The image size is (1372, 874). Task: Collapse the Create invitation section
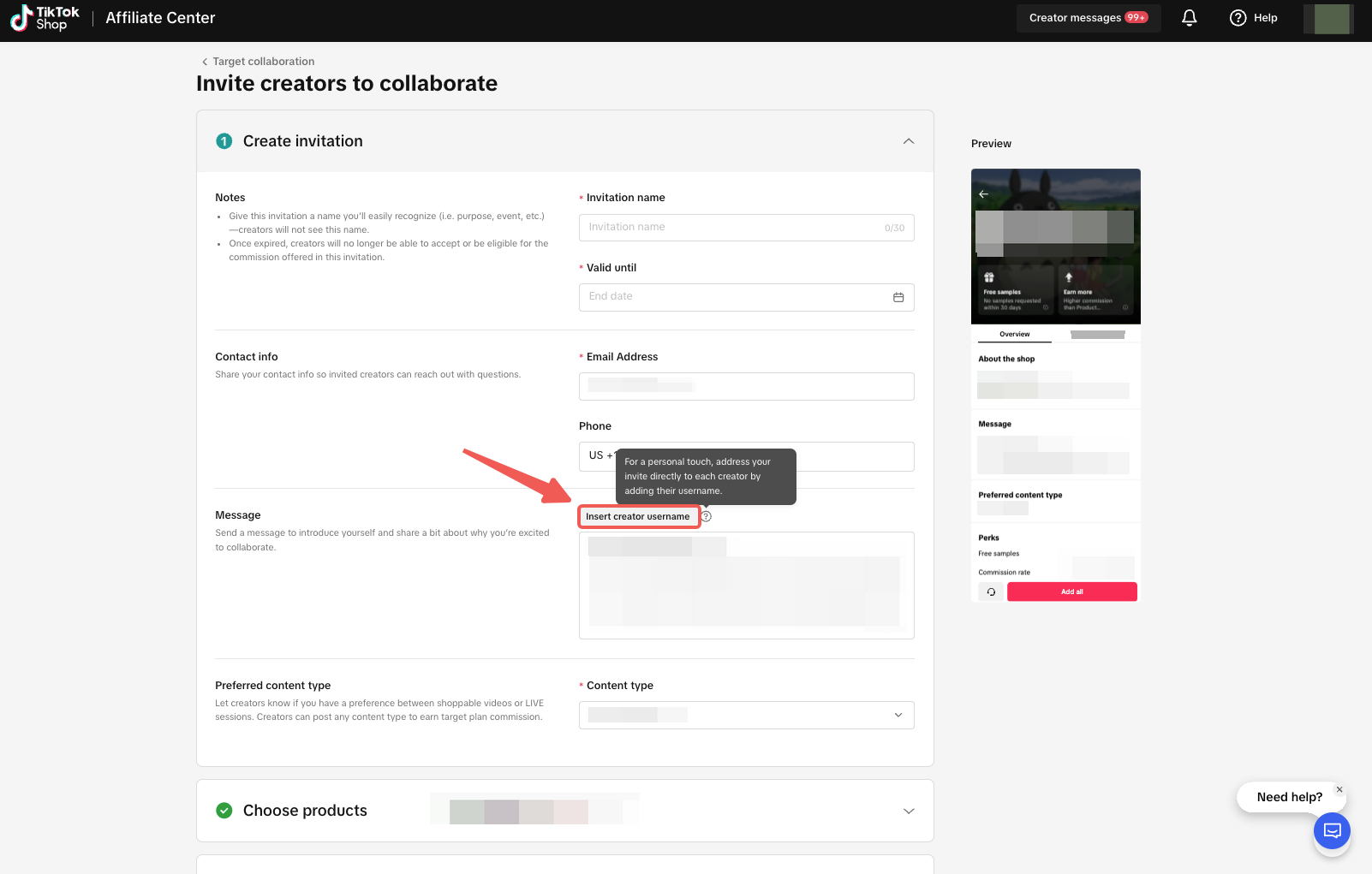908,141
